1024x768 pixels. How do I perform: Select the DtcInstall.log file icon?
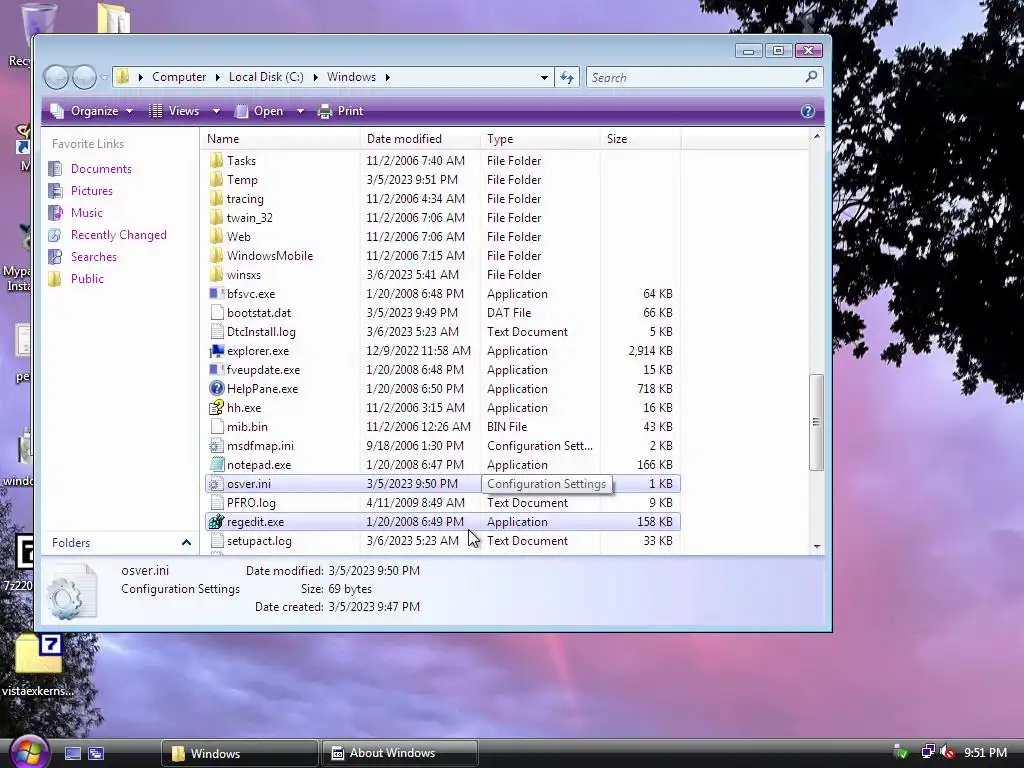(x=216, y=332)
